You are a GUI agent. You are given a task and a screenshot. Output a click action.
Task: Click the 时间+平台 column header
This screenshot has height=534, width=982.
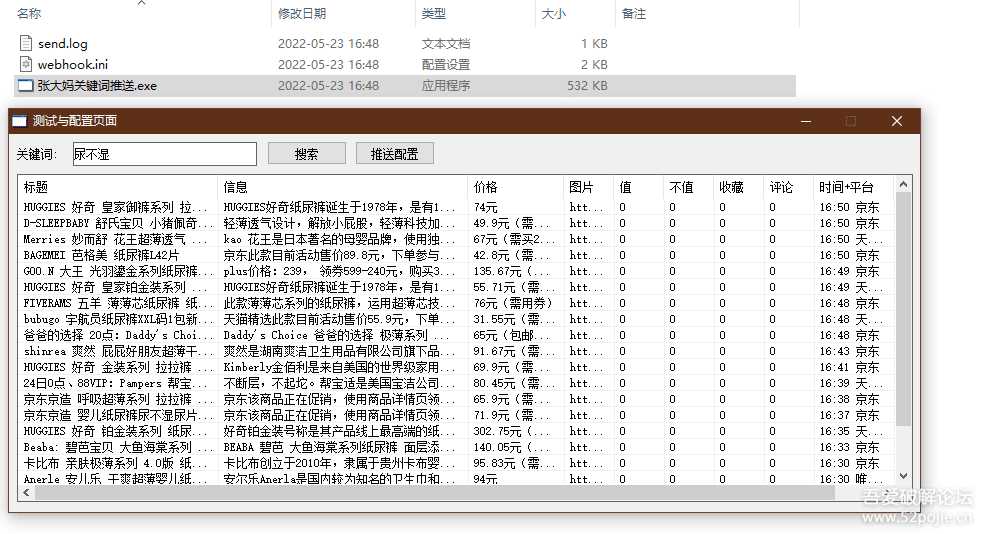point(855,187)
